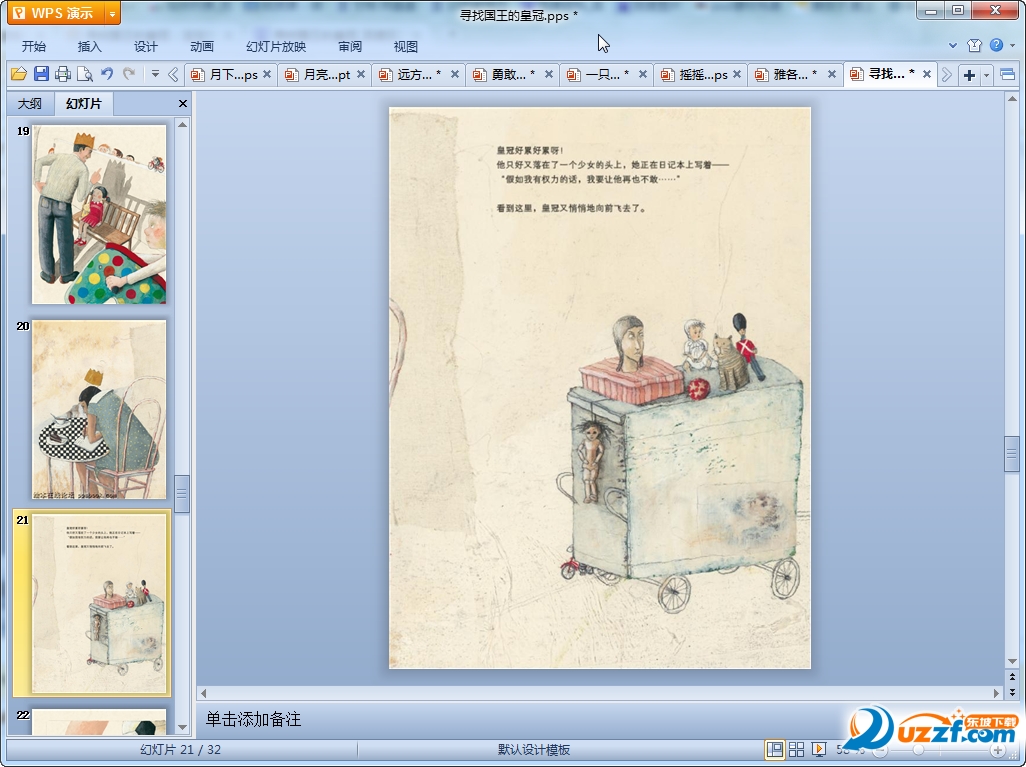Undo the last action
This screenshot has height=767, width=1026.
107,74
